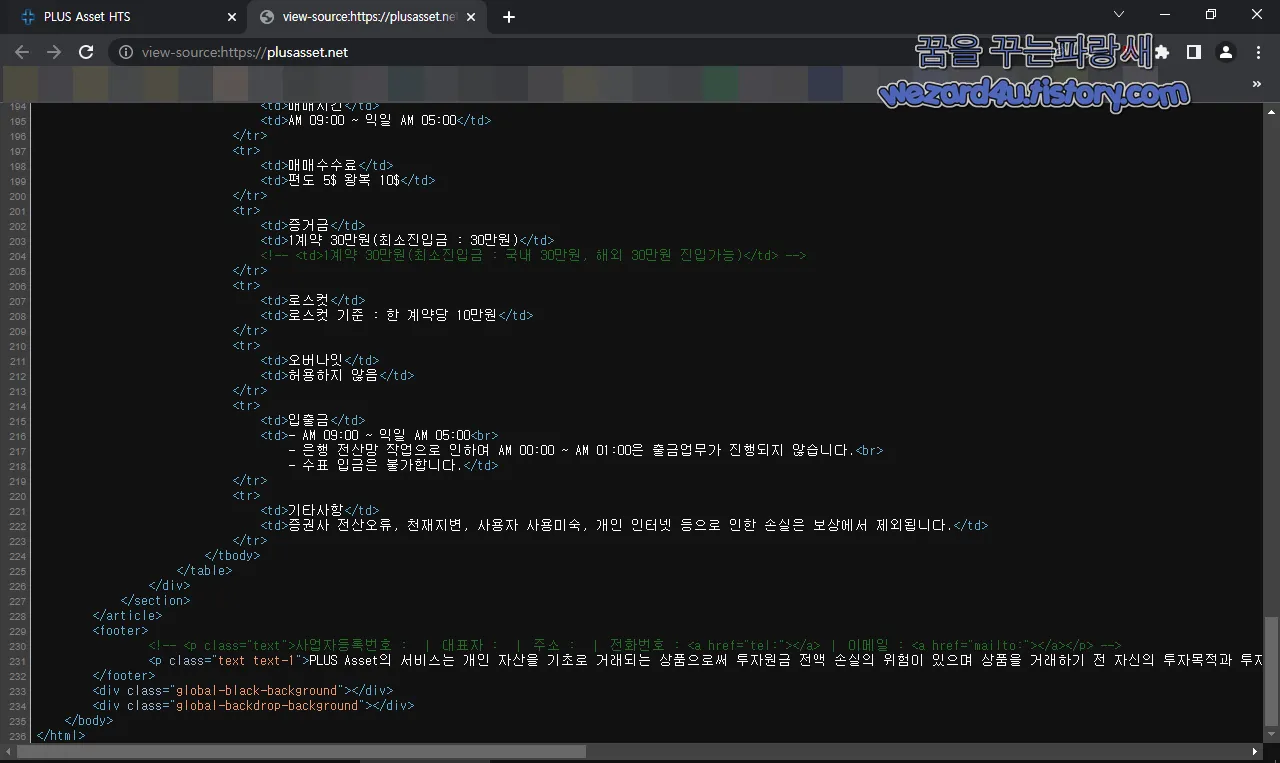Click the forward navigation arrow
Viewport: 1280px width, 763px height.
pyautogui.click(x=53, y=52)
